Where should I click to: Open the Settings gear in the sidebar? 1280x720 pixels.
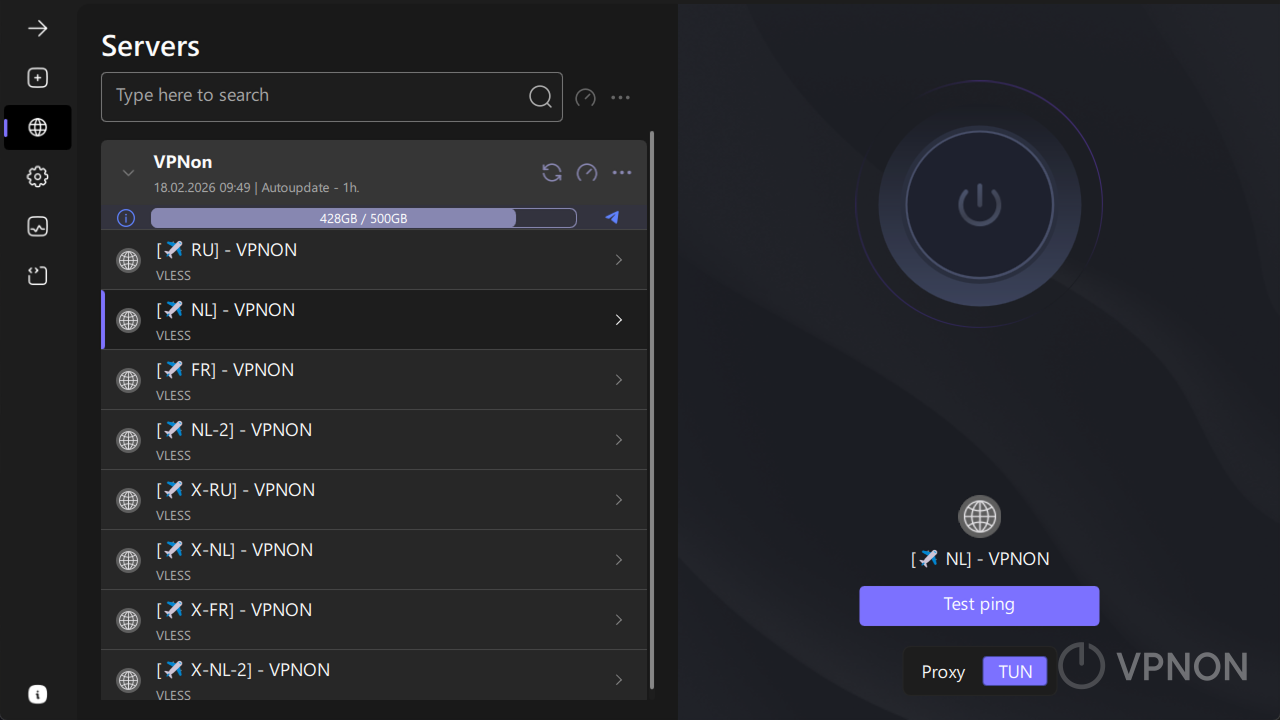pyautogui.click(x=37, y=176)
